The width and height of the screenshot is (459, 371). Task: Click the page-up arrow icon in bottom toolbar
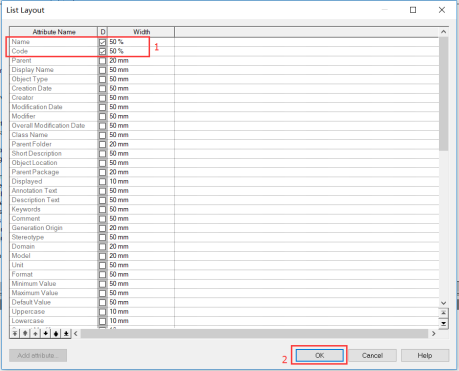[x=25, y=333]
